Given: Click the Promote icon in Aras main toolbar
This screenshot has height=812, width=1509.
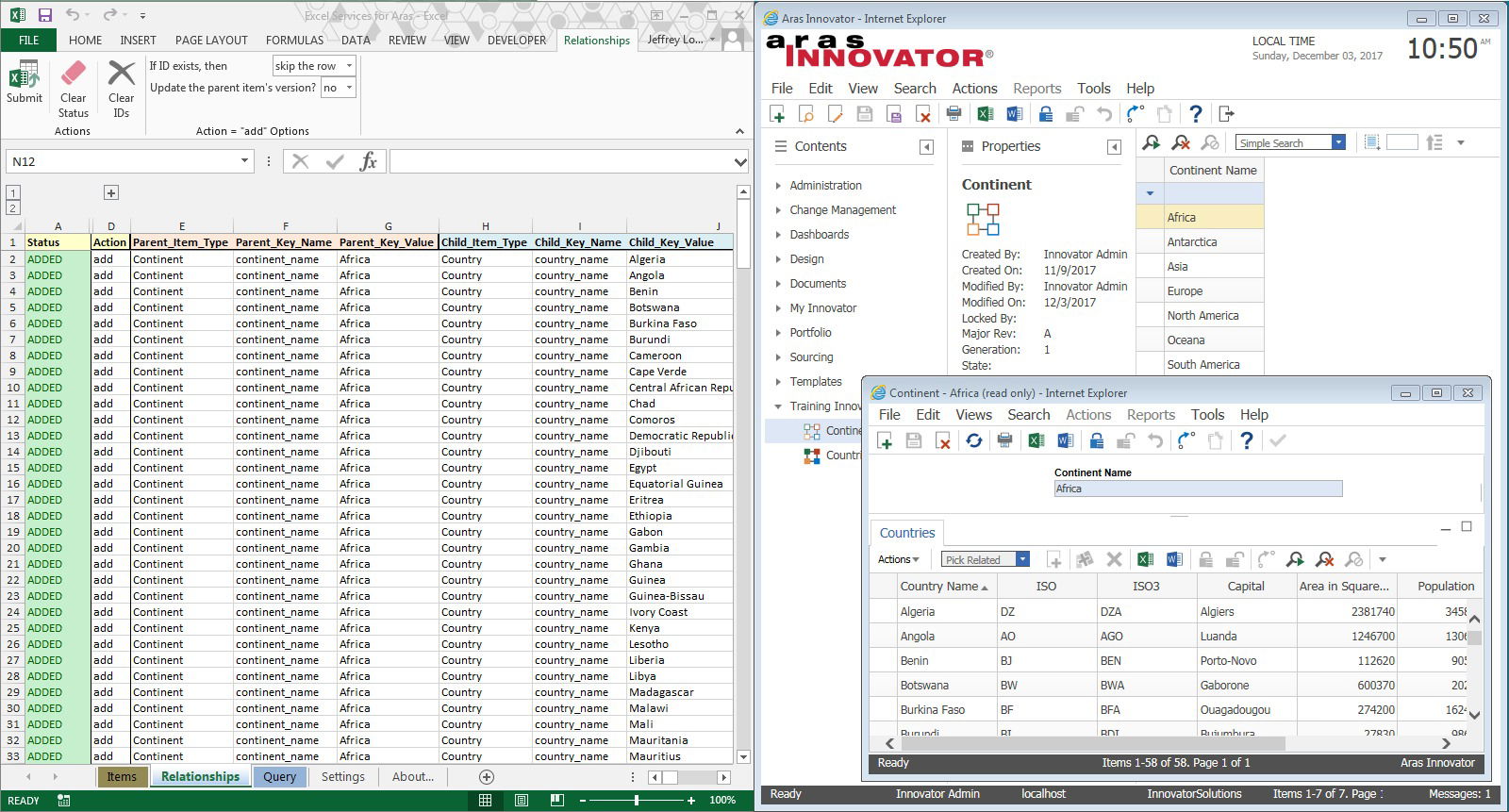Looking at the screenshot, I should pyautogui.click(x=1135, y=114).
